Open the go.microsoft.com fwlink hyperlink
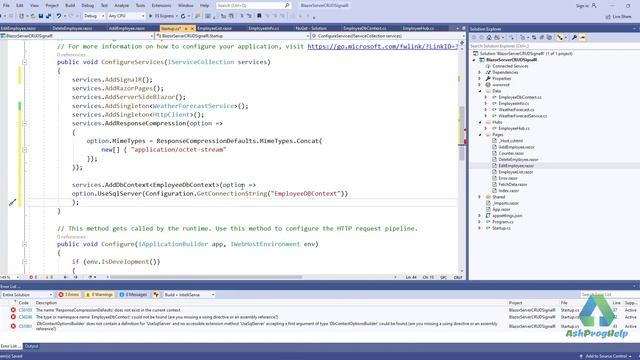The width and height of the screenshot is (640, 360). [382, 47]
